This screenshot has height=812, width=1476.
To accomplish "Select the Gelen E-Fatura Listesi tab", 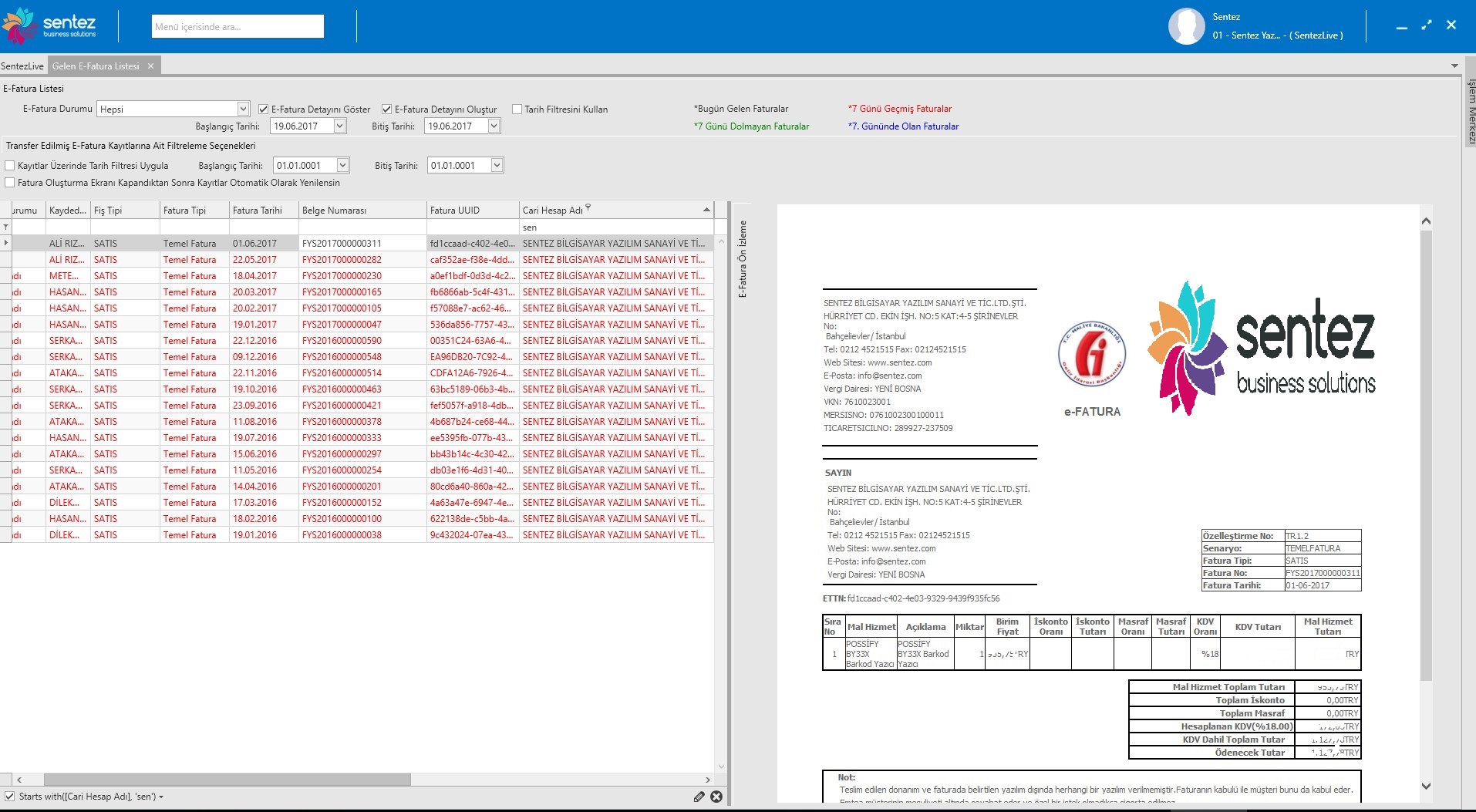I will click(96, 66).
